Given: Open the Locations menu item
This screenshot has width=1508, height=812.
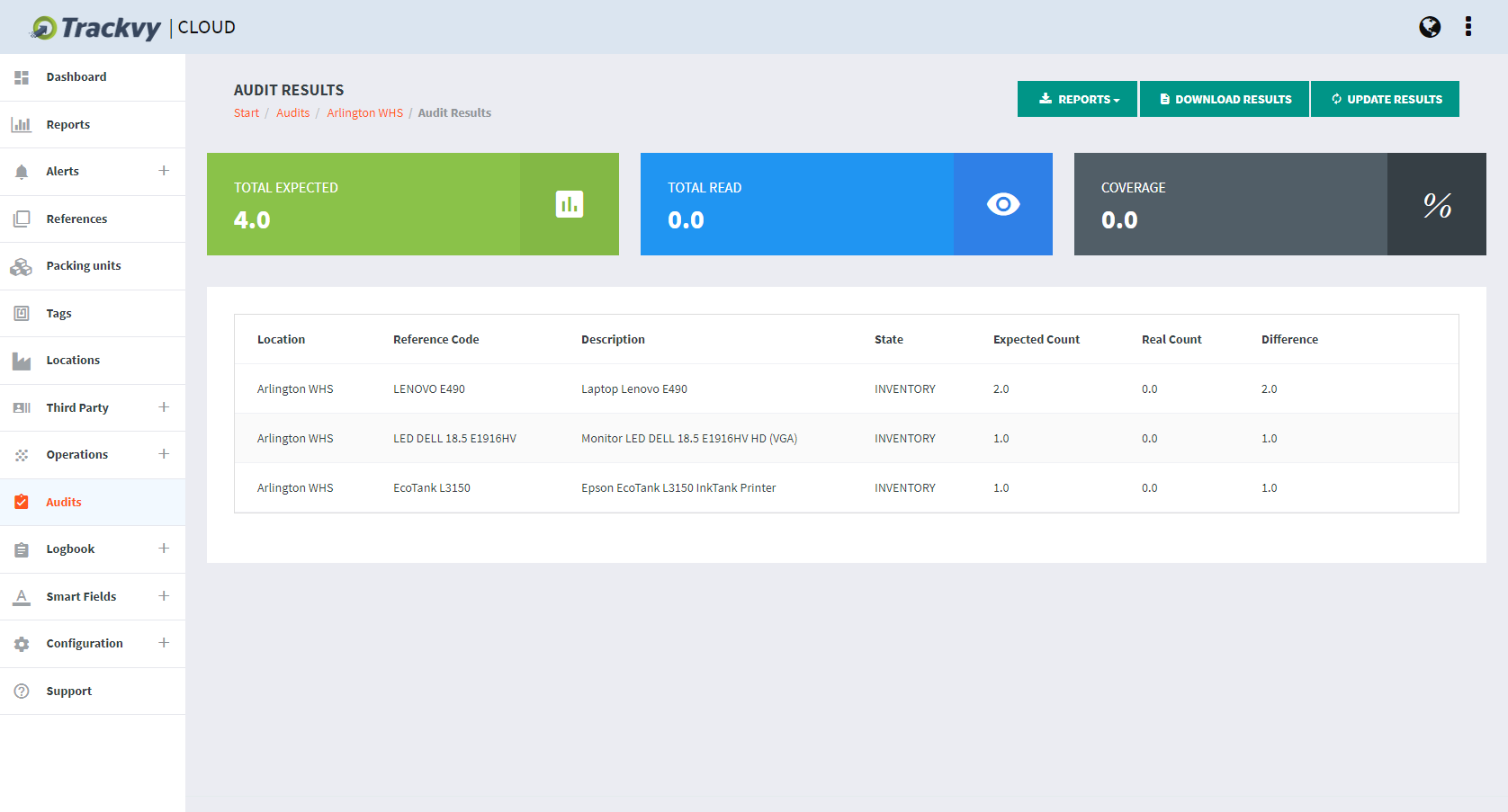Looking at the screenshot, I should coord(93,361).
